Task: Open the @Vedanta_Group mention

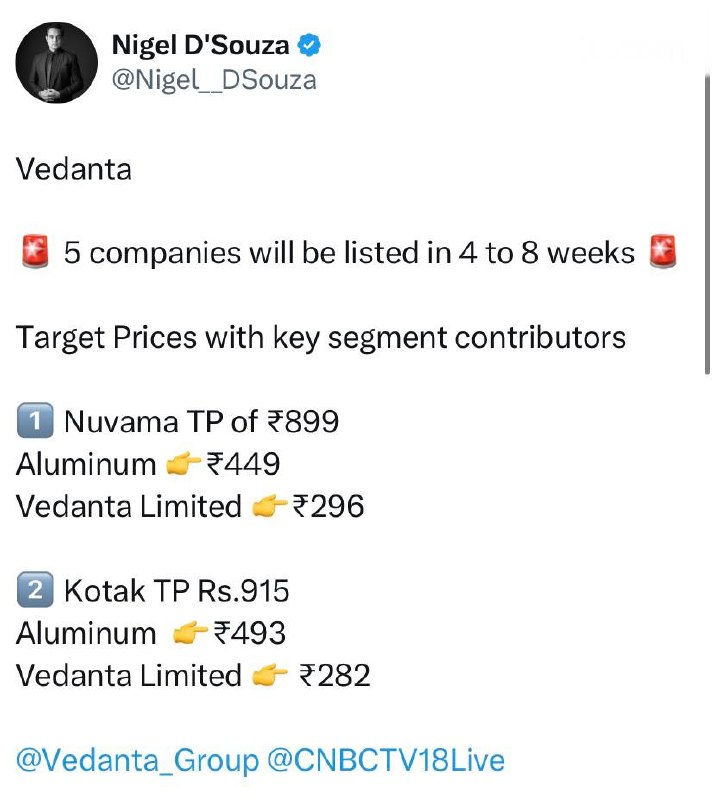Action: point(136,761)
